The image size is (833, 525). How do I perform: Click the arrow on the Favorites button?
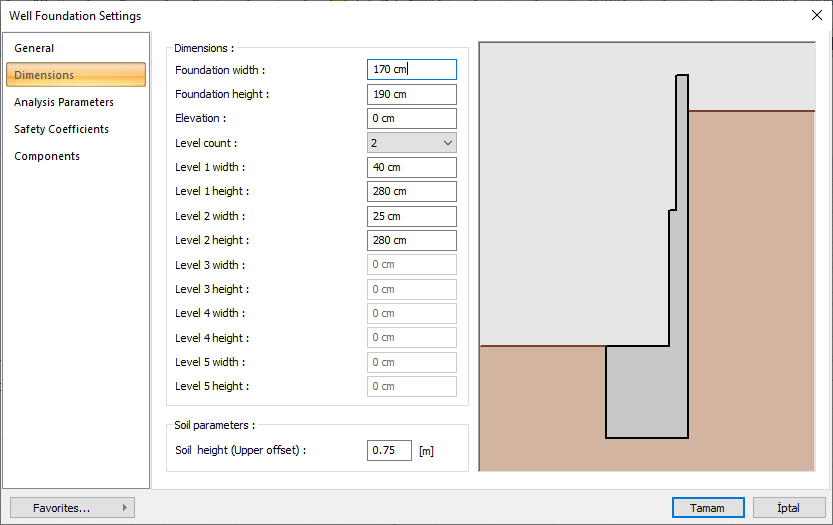[x=125, y=508]
